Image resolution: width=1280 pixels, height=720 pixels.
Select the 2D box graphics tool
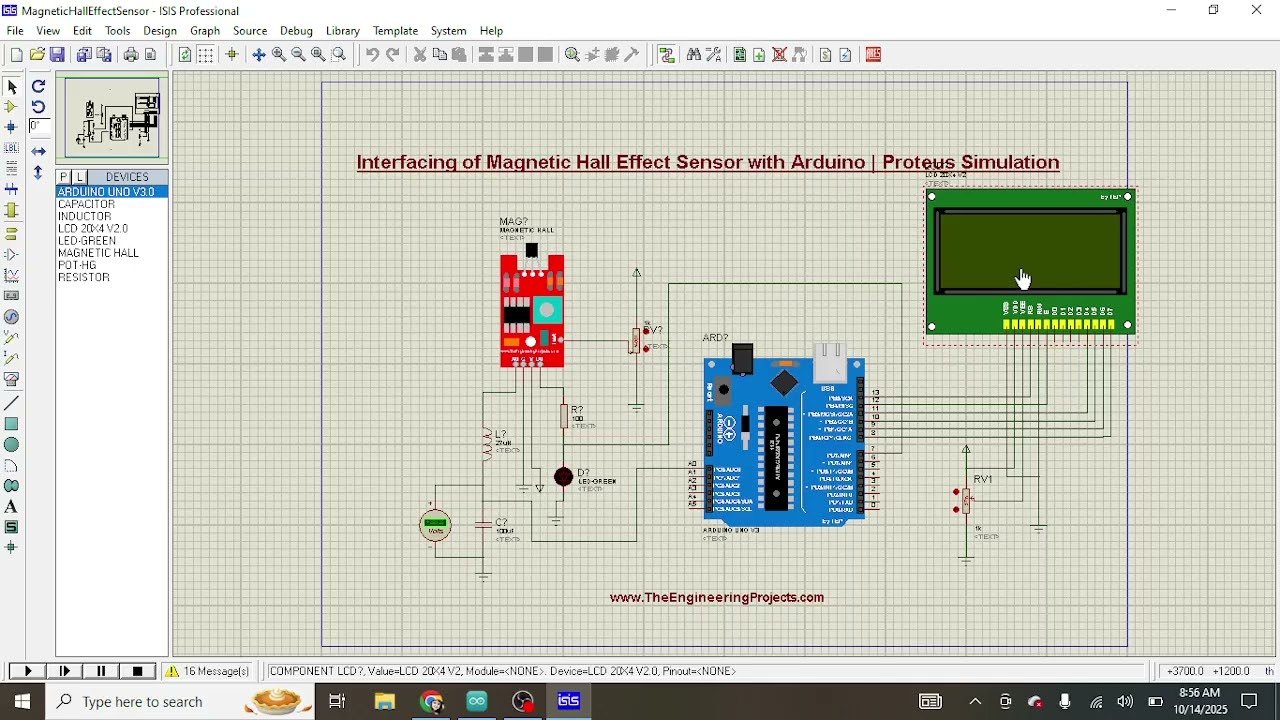pos(12,424)
